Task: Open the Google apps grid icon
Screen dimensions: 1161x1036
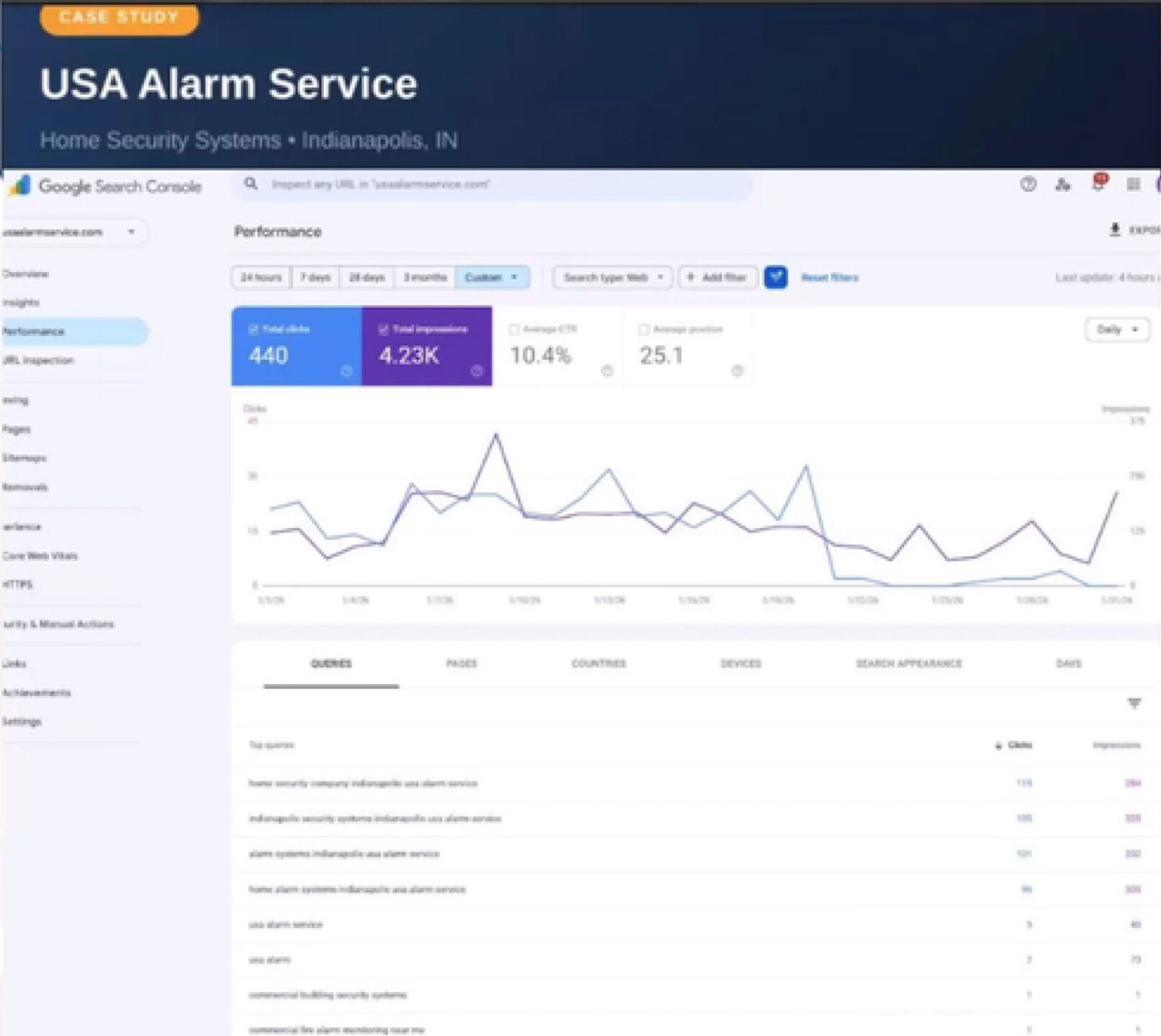Action: pos(1133,185)
